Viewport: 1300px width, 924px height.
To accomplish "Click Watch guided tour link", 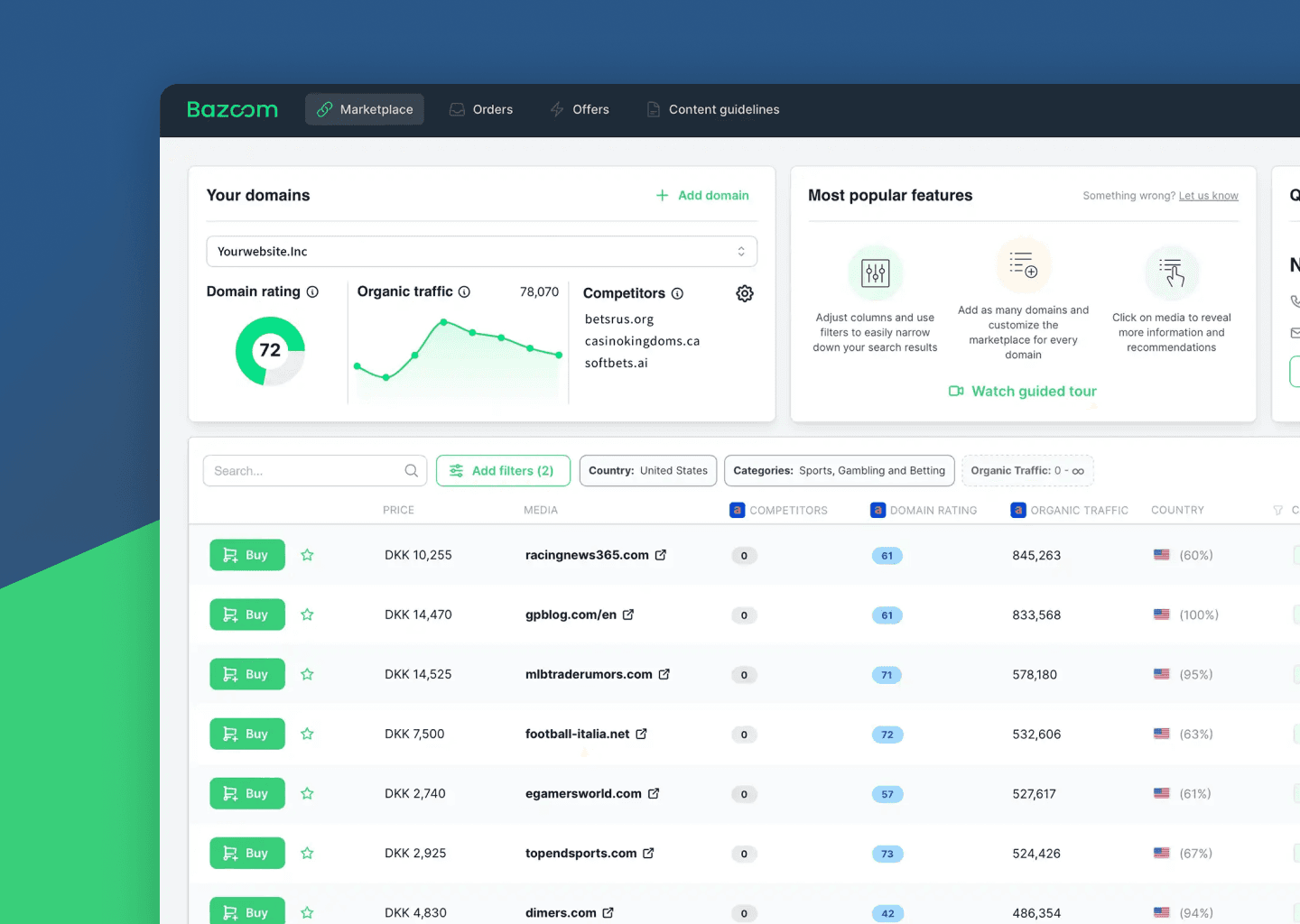I will point(1023,391).
